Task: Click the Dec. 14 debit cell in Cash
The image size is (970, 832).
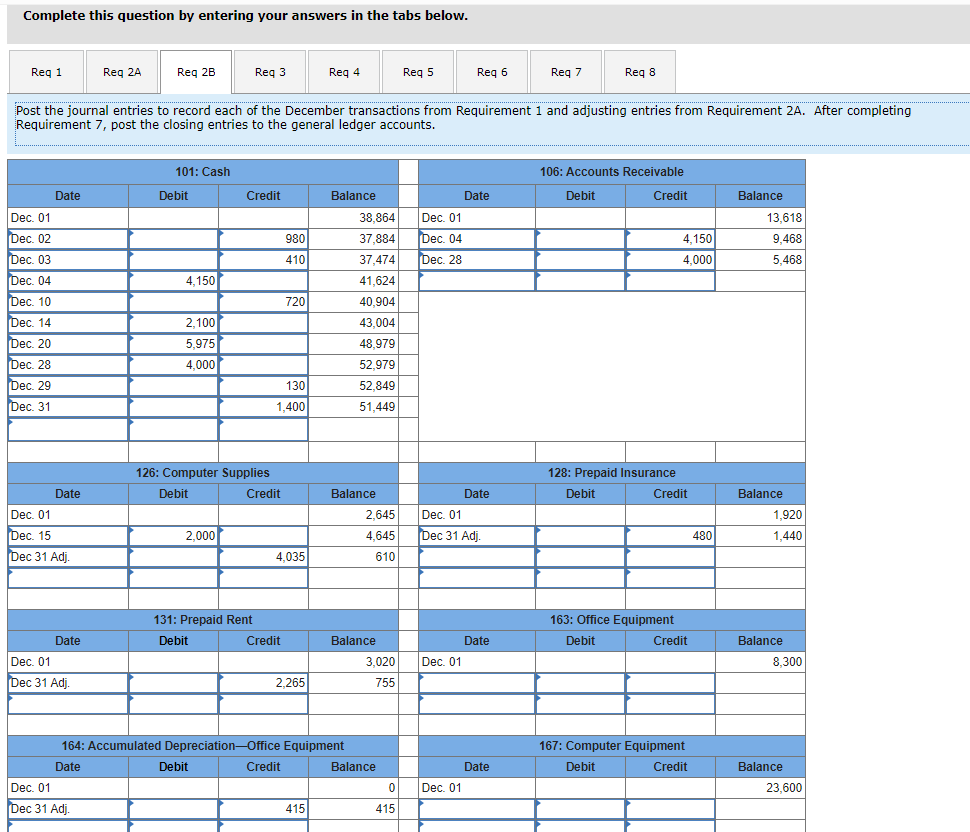Action: click(172, 322)
